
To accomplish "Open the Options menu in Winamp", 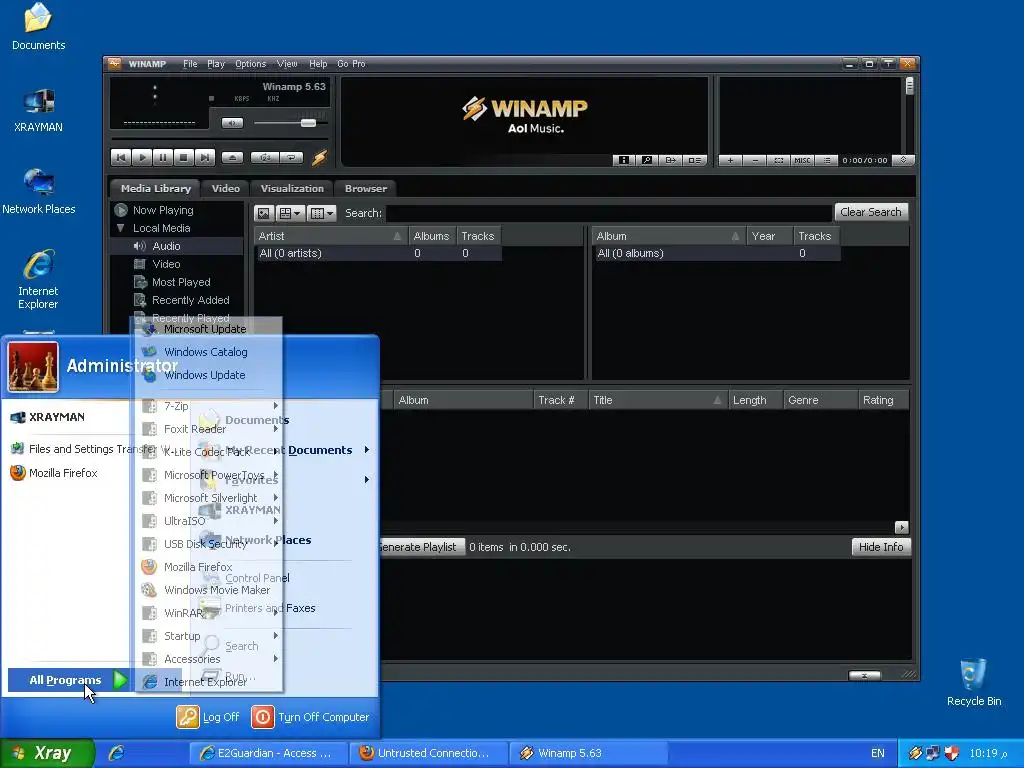I will pos(251,64).
